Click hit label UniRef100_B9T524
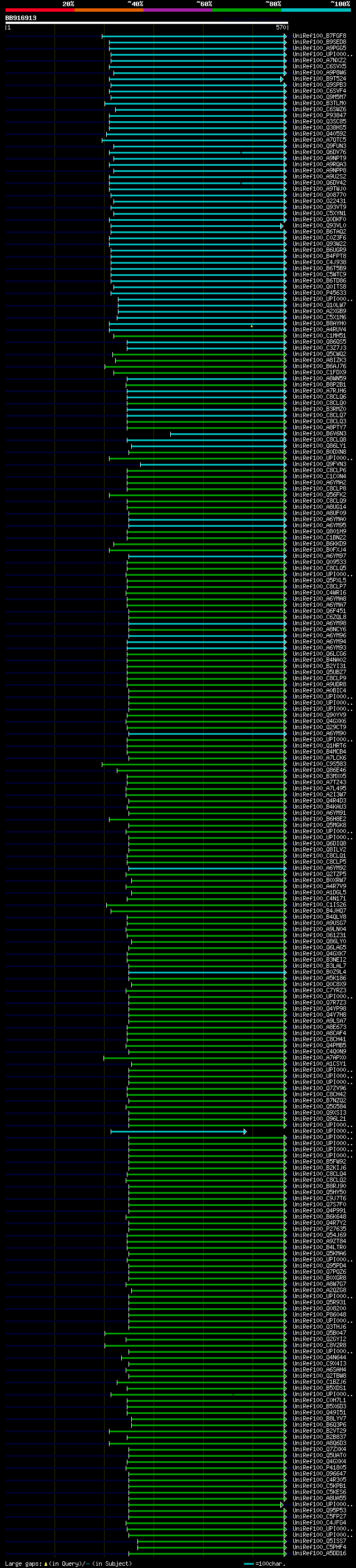 pyautogui.click(x=319, y=78)
